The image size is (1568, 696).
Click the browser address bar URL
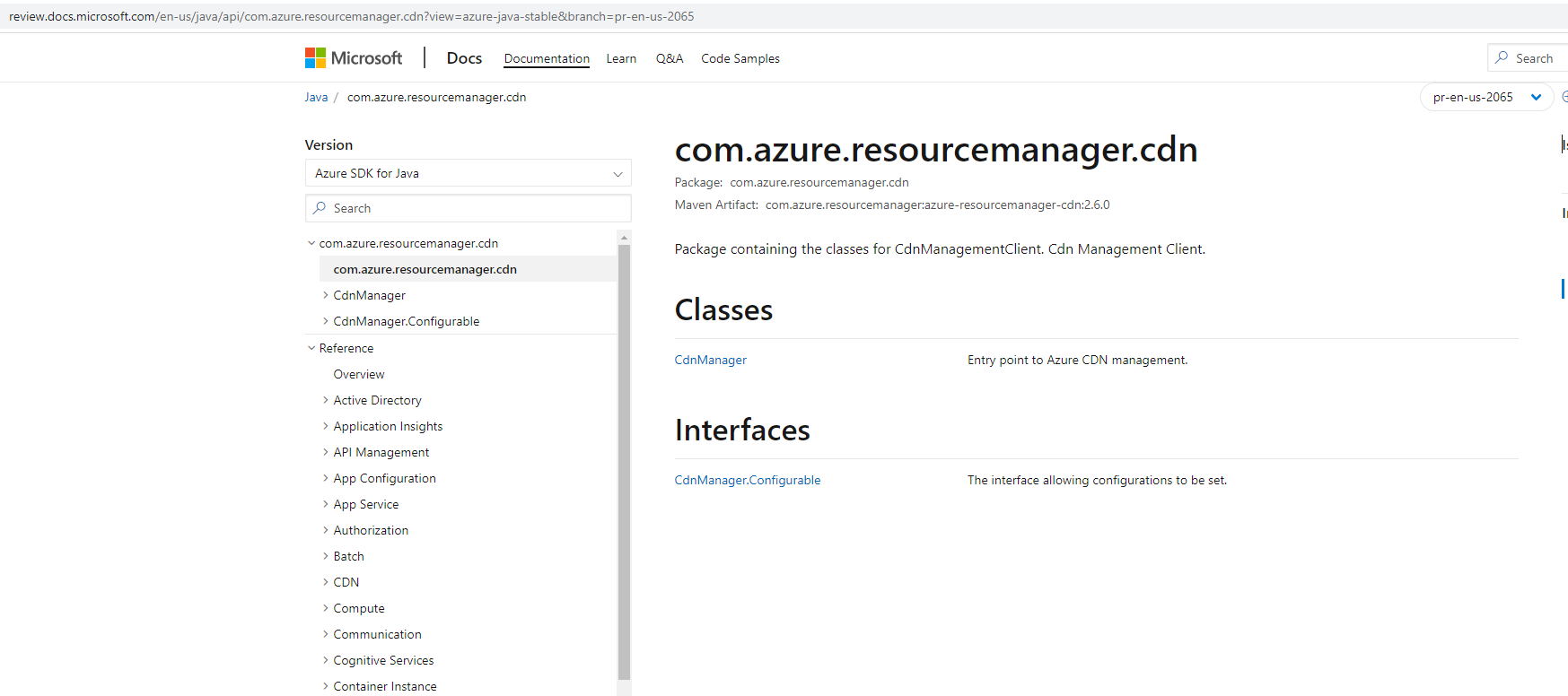351,16
